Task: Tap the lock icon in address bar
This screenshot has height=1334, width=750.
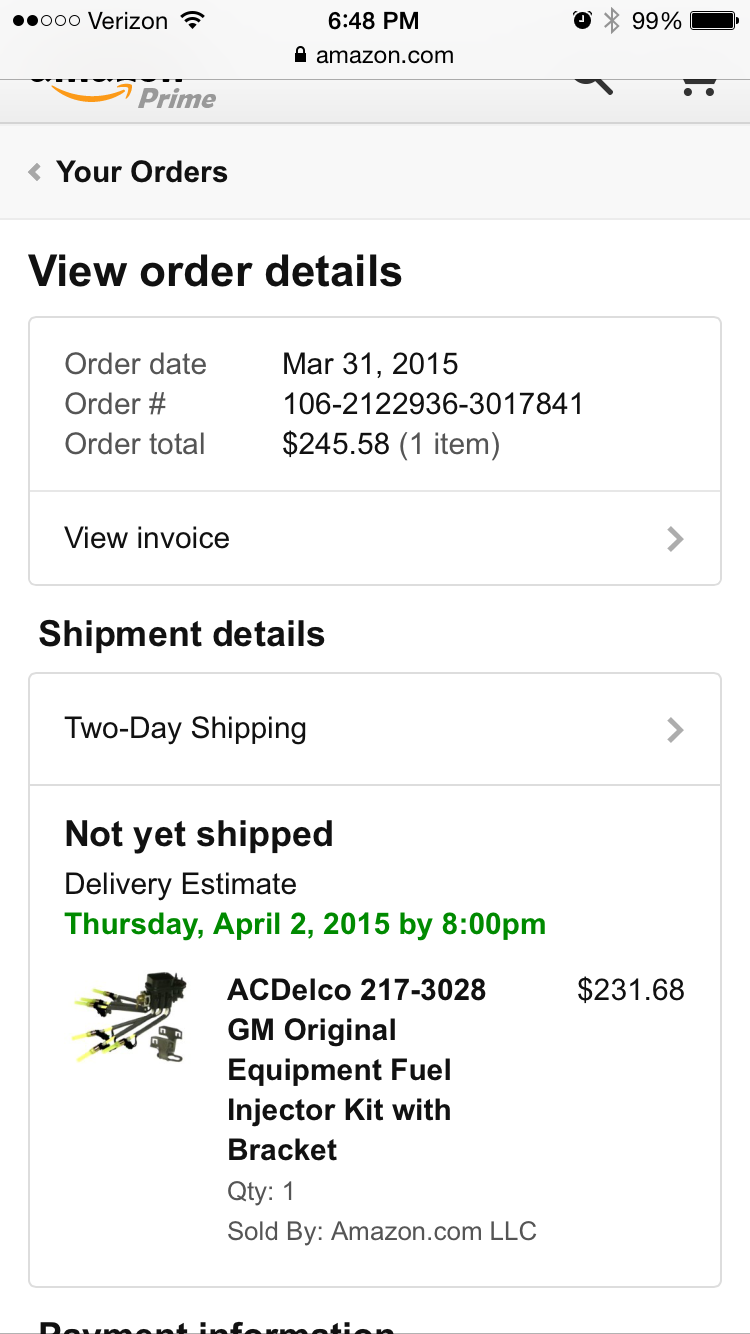Action: point(301,56)
